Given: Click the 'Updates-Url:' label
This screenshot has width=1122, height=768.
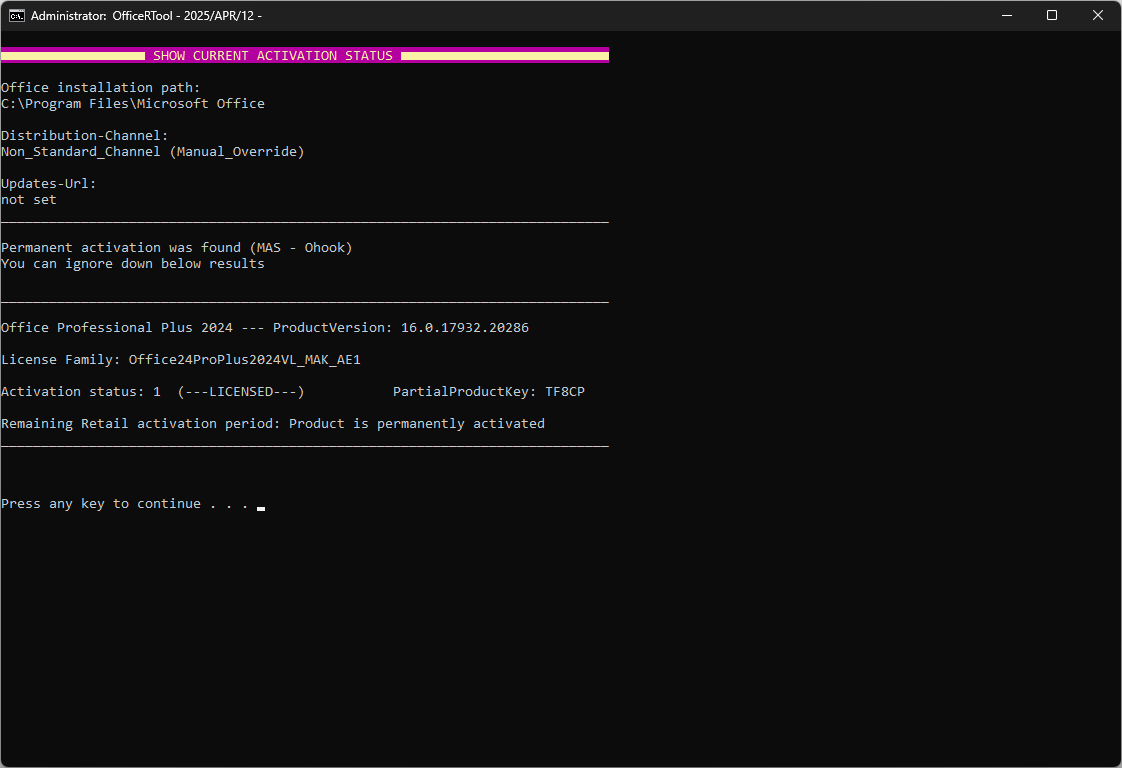Looking at the screenshot, I should (x=49, y=183).
